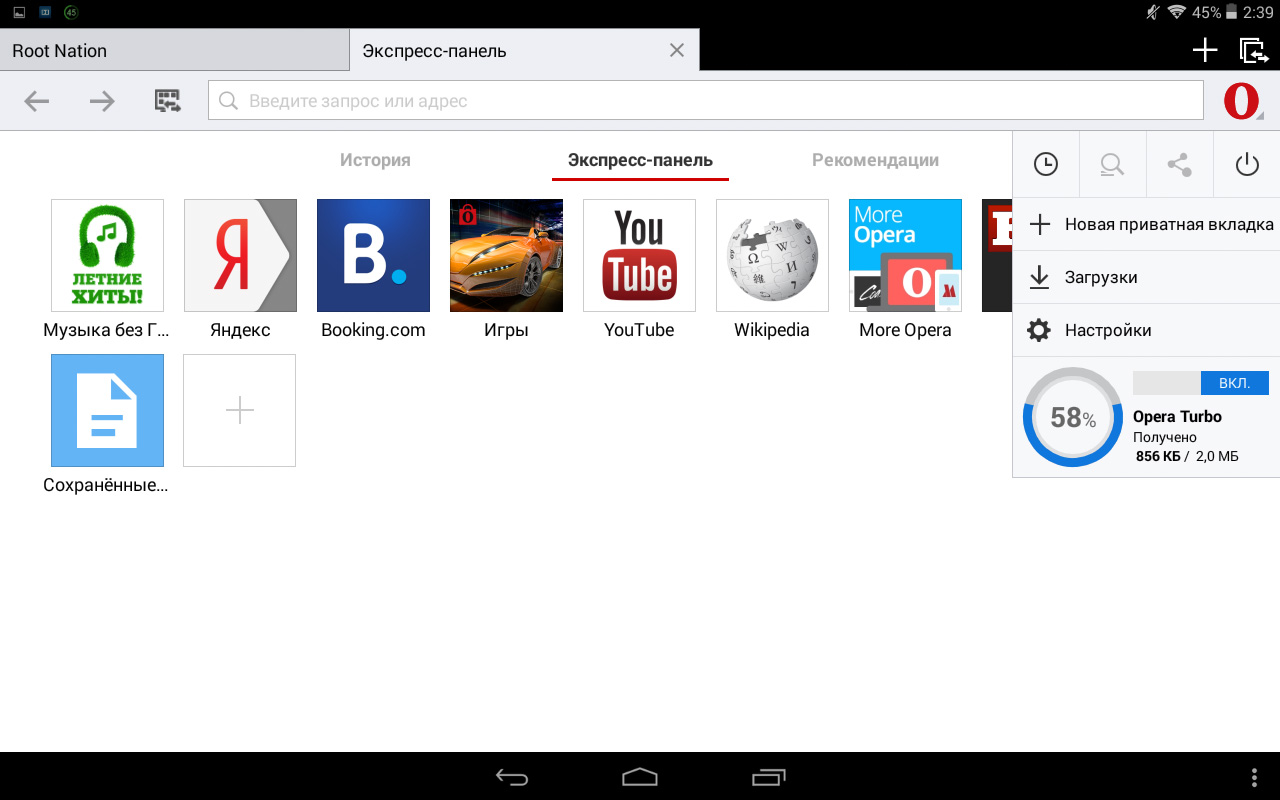Open the Сохранённые... pages tile
Screen dimensions: 1280x800
107,424
